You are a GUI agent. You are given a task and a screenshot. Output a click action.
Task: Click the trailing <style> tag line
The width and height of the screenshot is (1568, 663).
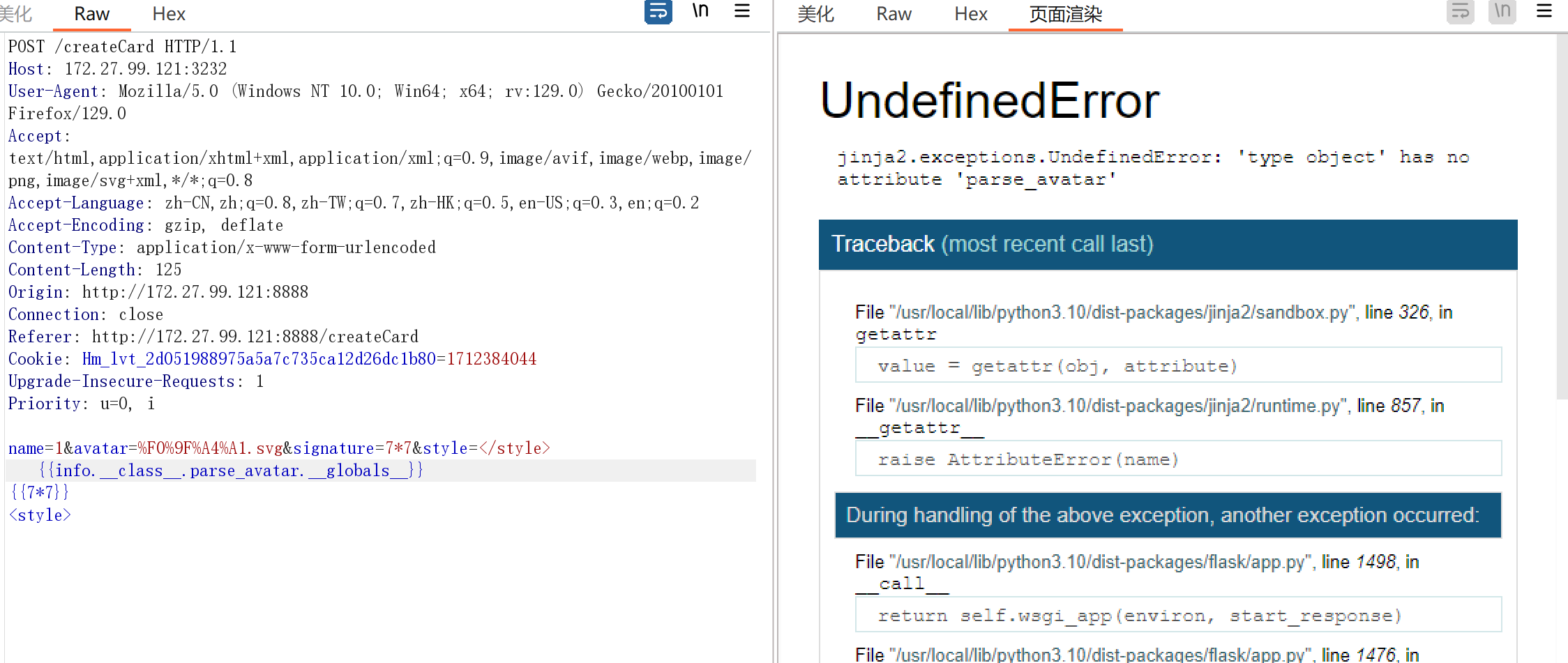[40, 515]
